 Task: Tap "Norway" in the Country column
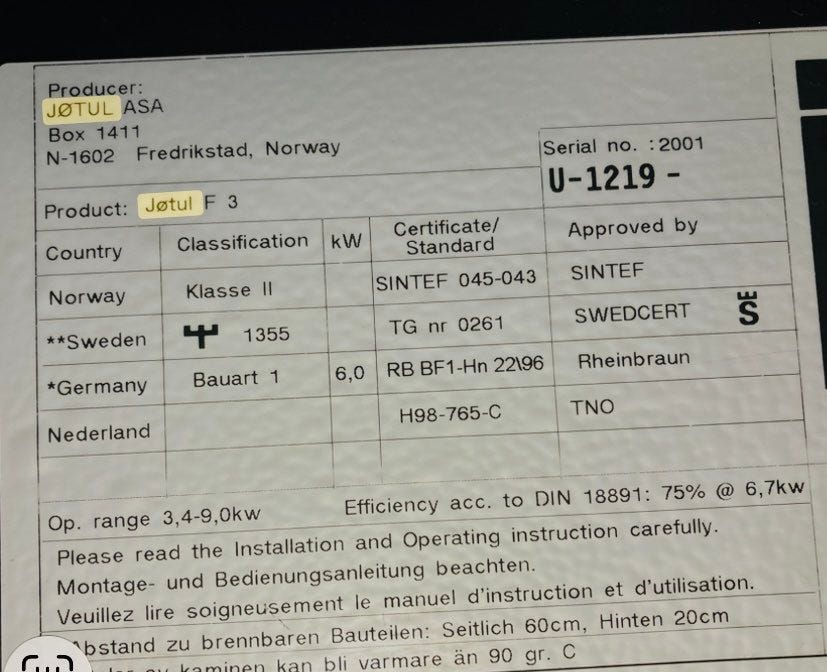(x=87, y=297)
